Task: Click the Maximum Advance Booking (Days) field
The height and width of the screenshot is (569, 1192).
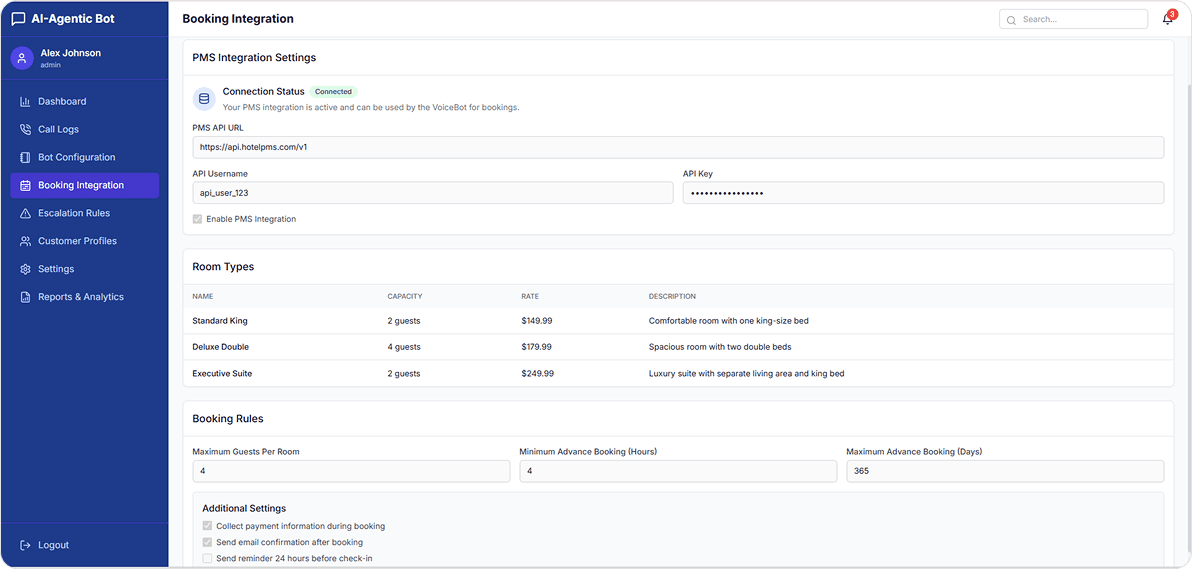Action: [1004, 471]
